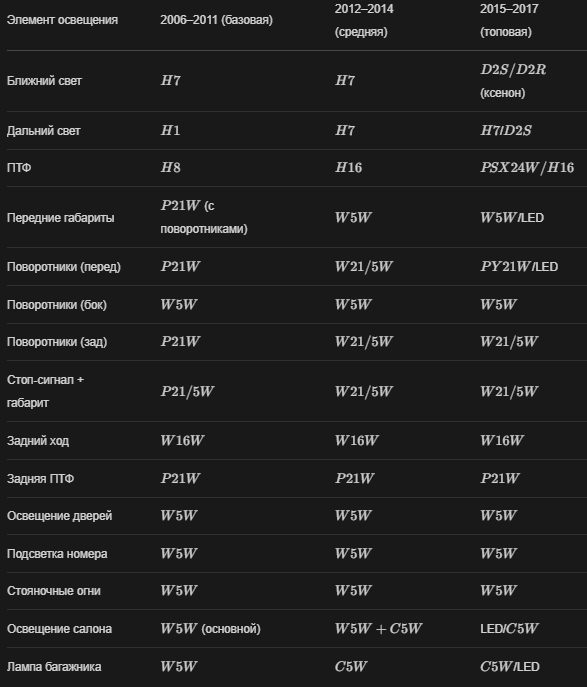This screenshot has height=687, width=587.
Task: Select the '2006–2011 (базовая)' column header
Action: pos(216,20)
